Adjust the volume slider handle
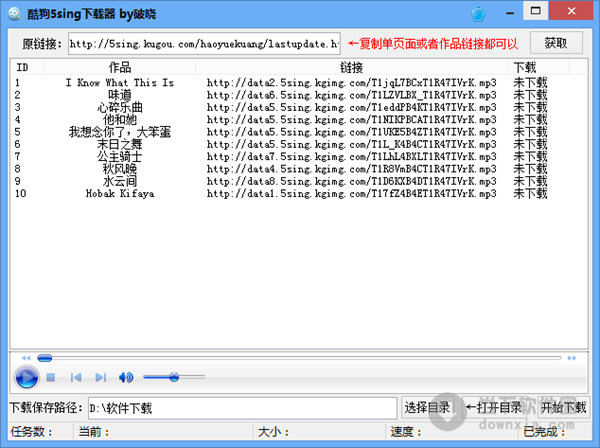This screenshot has height=448, width=600. click(x=174, y=377)
